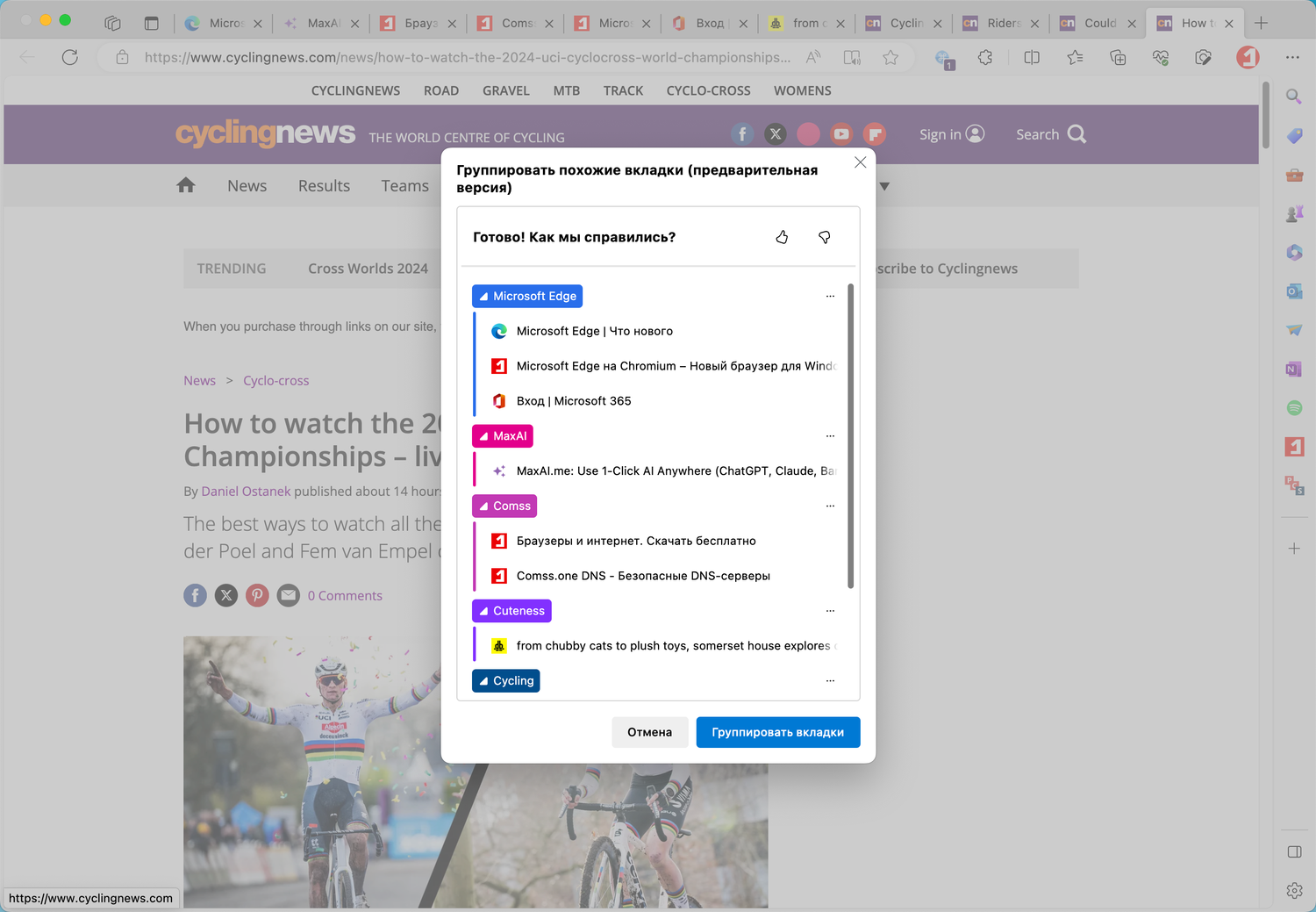Select 'Comss.one DNS' entry in the list

658,576
